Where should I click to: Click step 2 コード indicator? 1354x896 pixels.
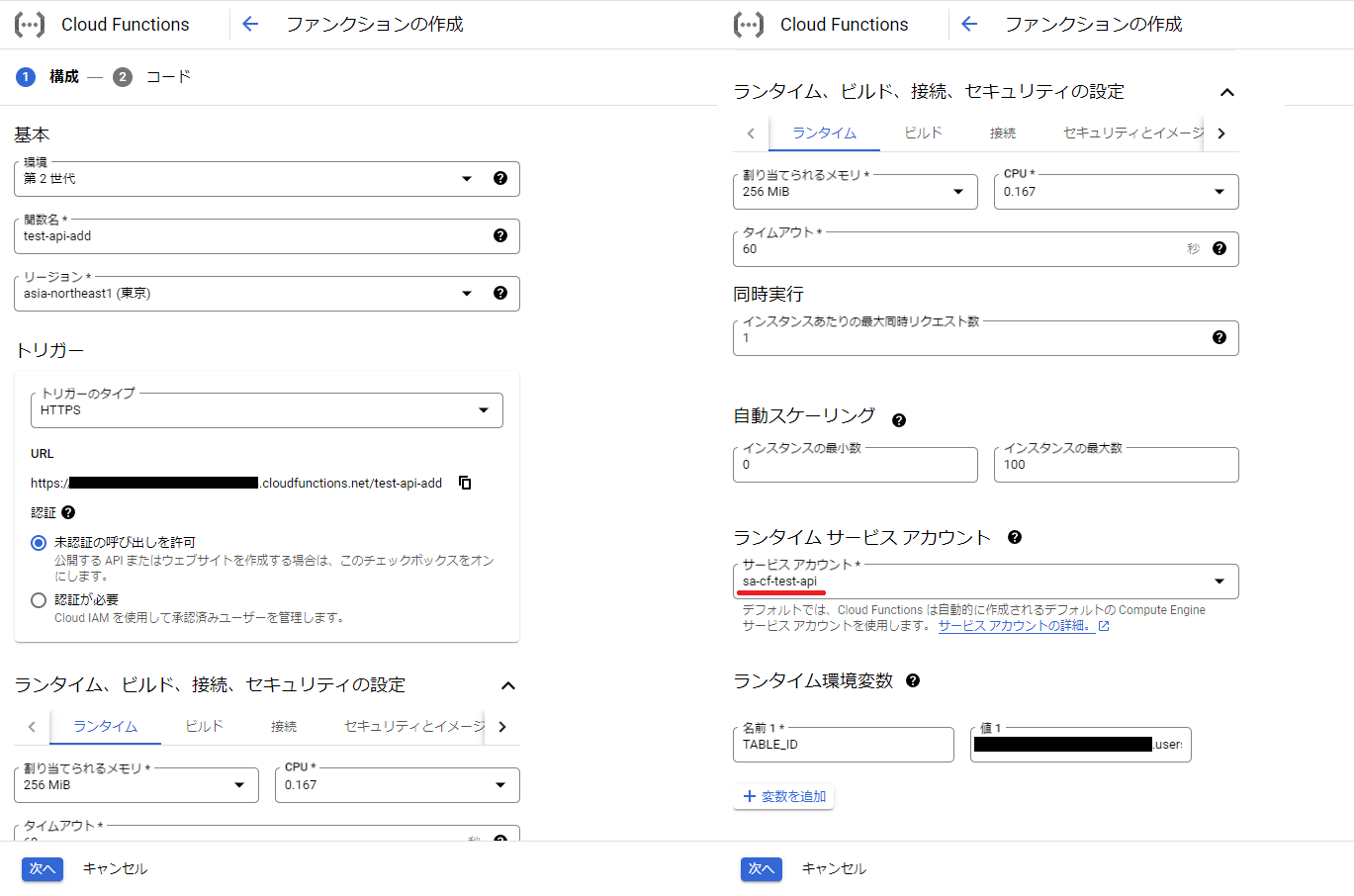(151, 76)
